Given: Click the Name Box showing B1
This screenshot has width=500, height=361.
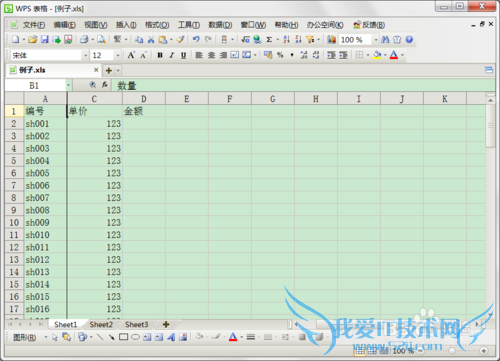Looking at the screenshot, I should 35,85.
